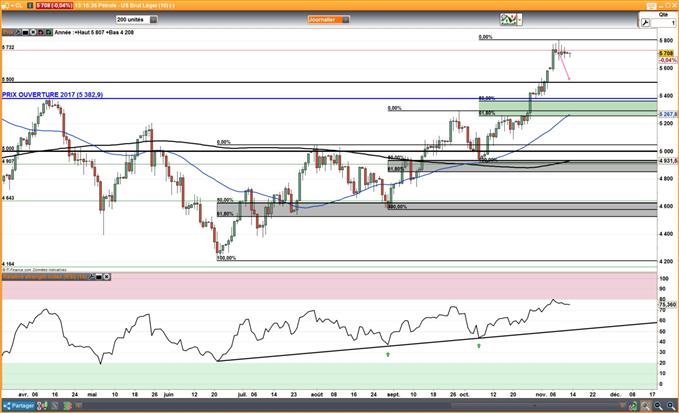Expand the Journalier timeframe dropdown arrow
The image size is (679, 413).
345,19
